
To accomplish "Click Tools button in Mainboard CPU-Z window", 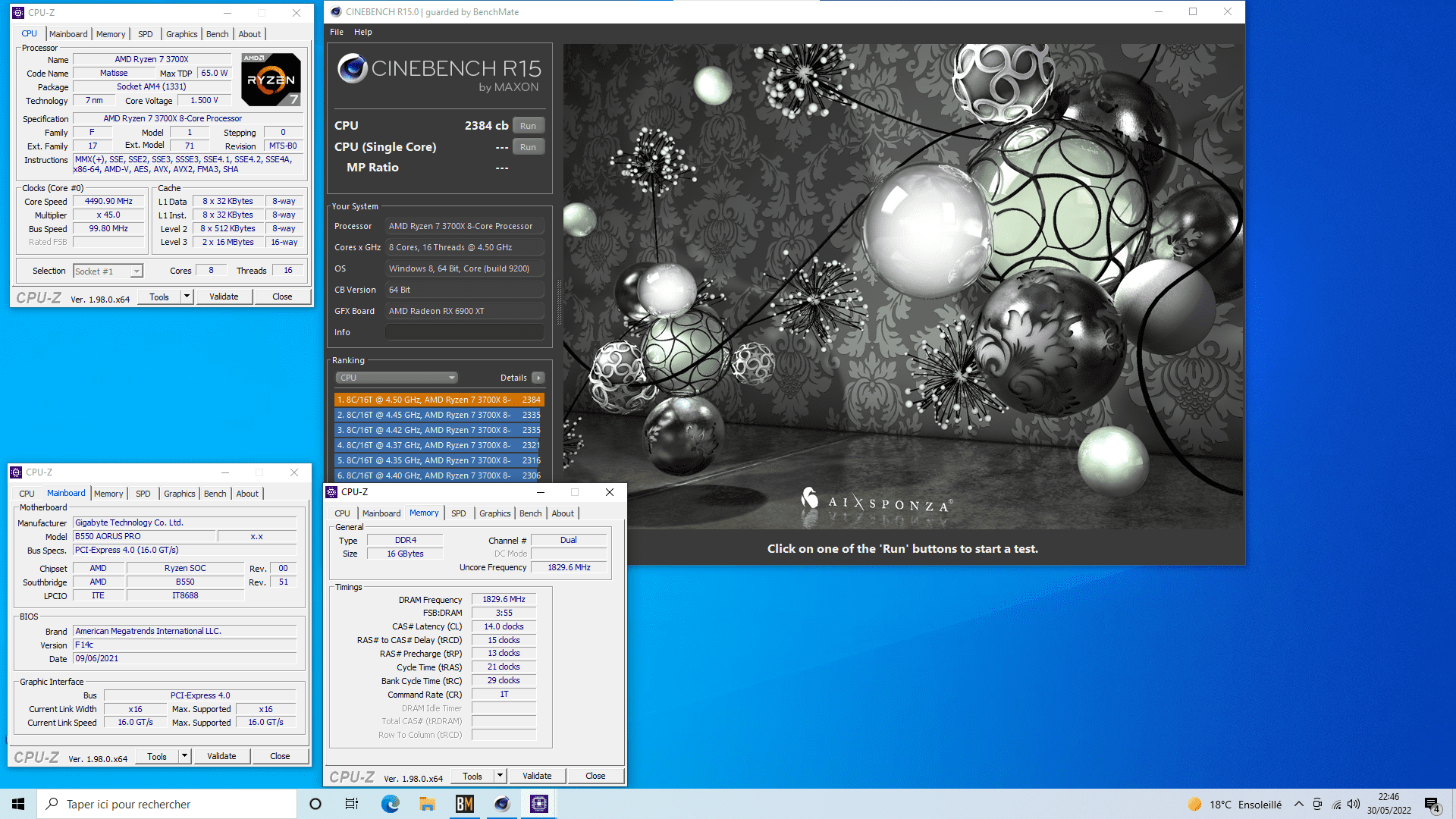I will coord(157,756).
